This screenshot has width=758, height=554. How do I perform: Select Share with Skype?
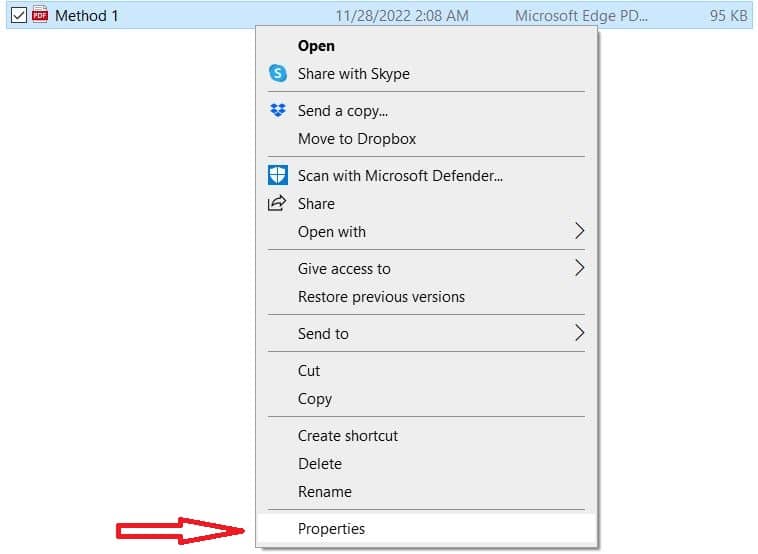(x=426, y=74)
